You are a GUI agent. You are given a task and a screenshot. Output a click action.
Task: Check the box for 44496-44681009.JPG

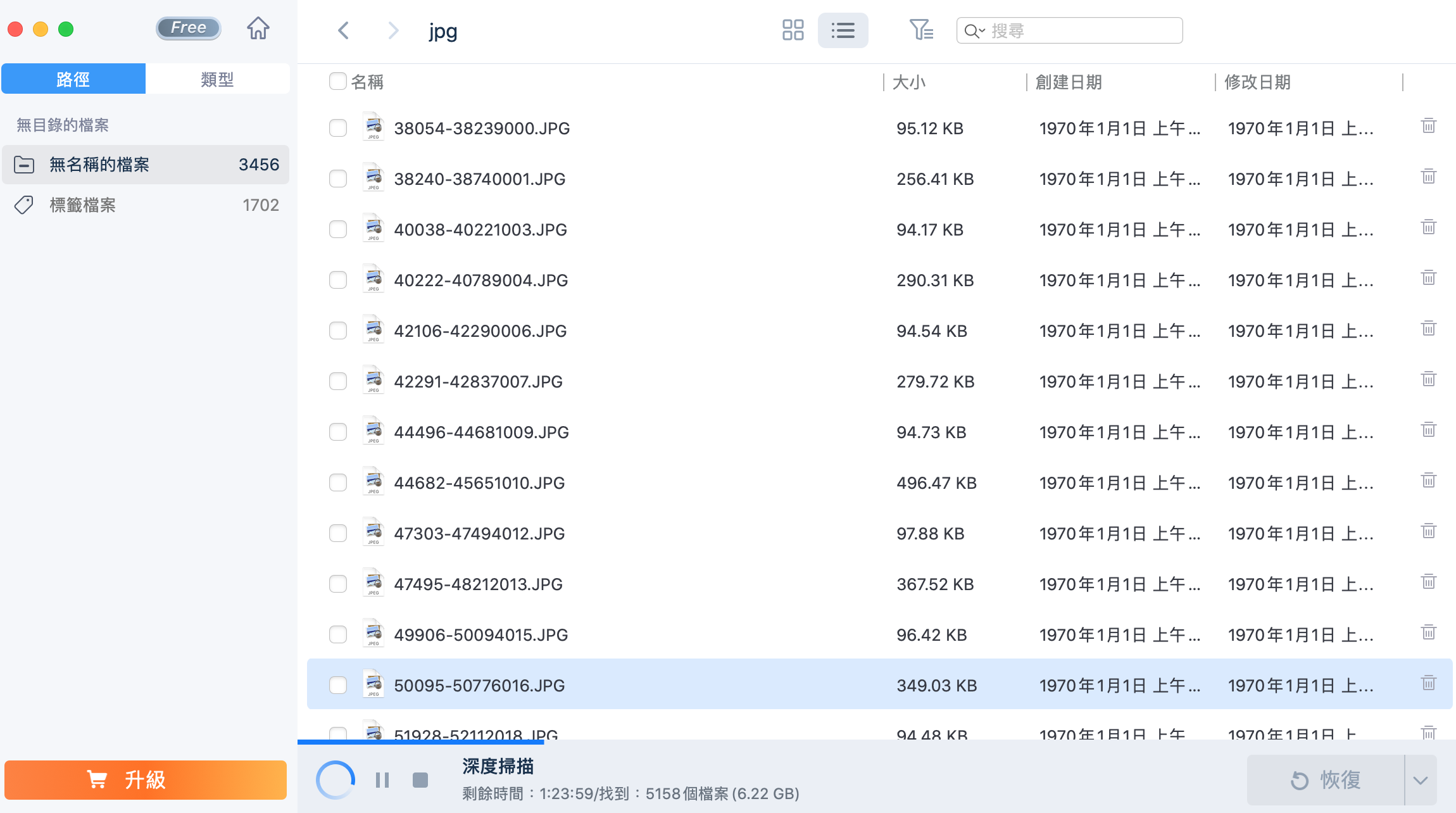click(x=338, y=432)
